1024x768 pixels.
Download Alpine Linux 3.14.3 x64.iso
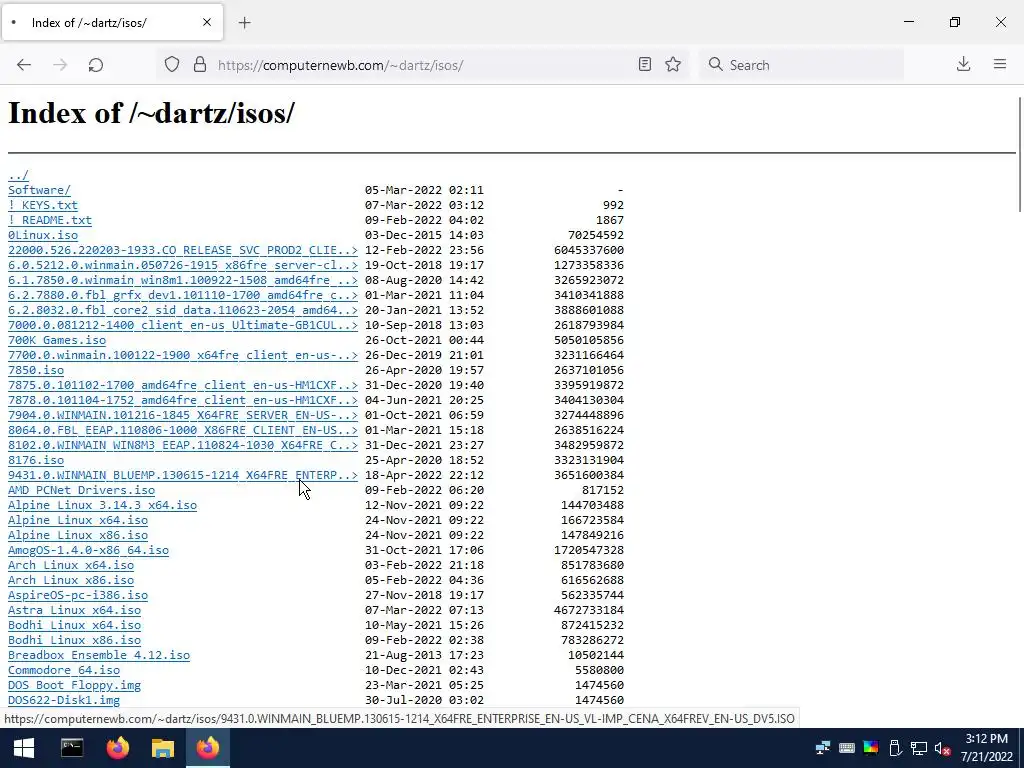[x=103, y=505]
